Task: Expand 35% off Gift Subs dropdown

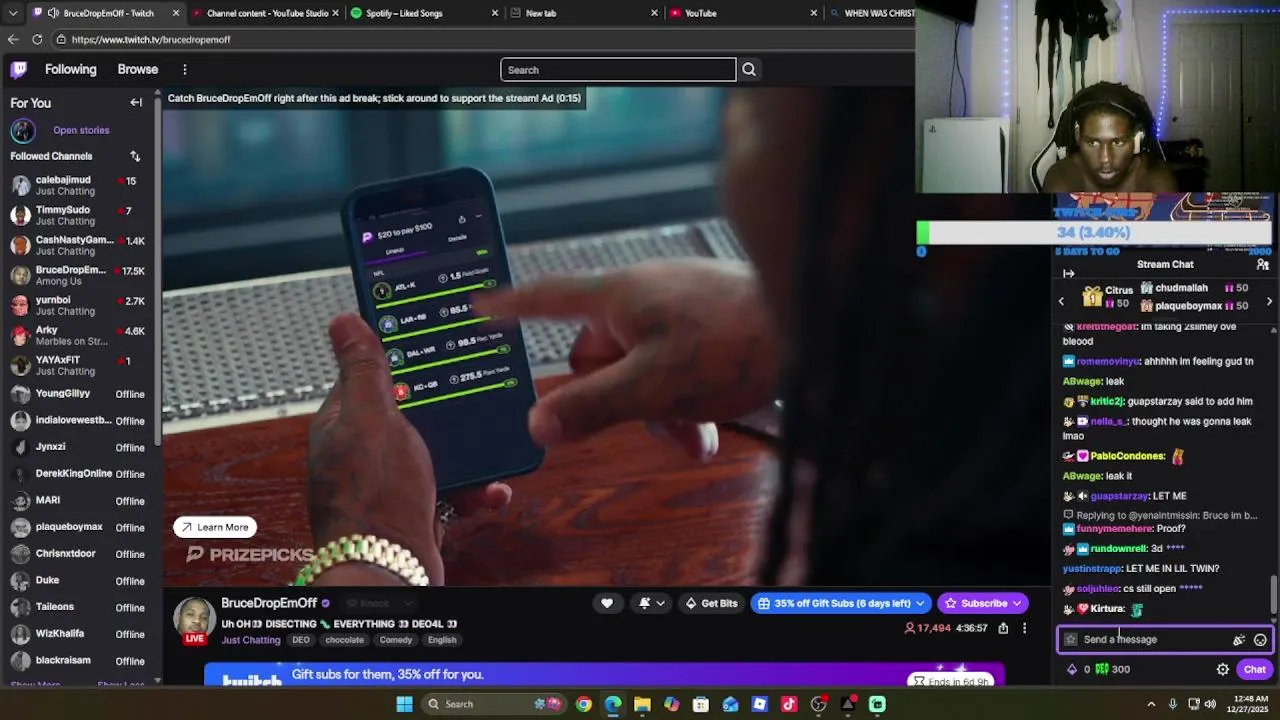Action: coord(920,603)
